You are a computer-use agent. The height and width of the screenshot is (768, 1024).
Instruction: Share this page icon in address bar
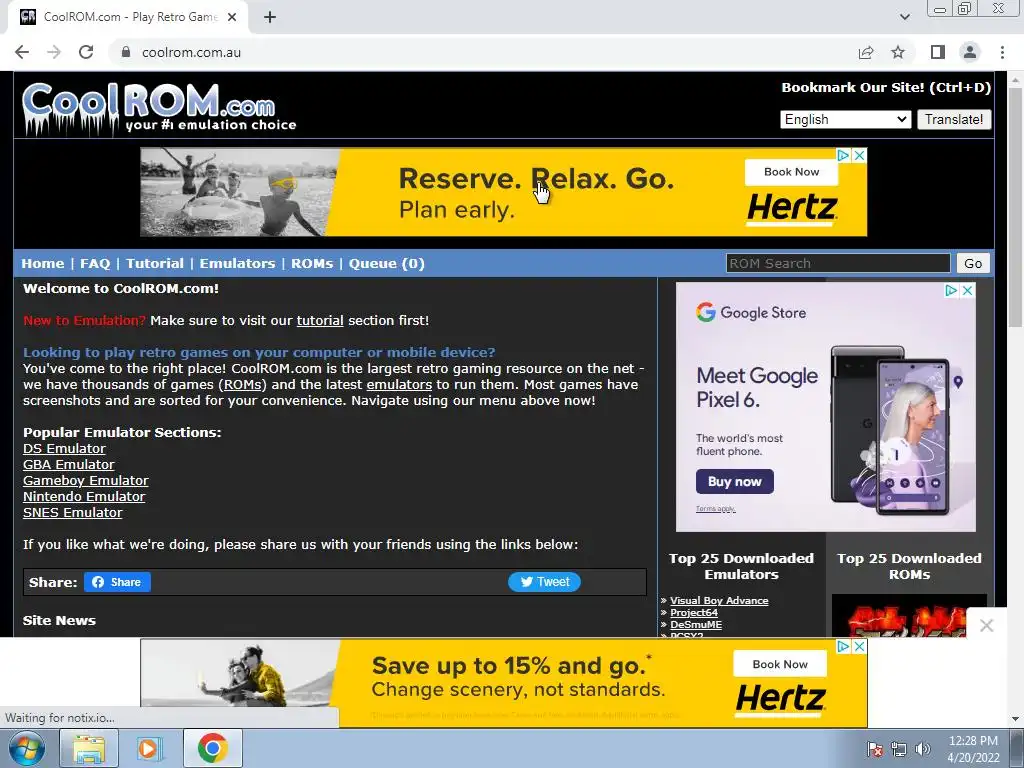tap(866, 52)
